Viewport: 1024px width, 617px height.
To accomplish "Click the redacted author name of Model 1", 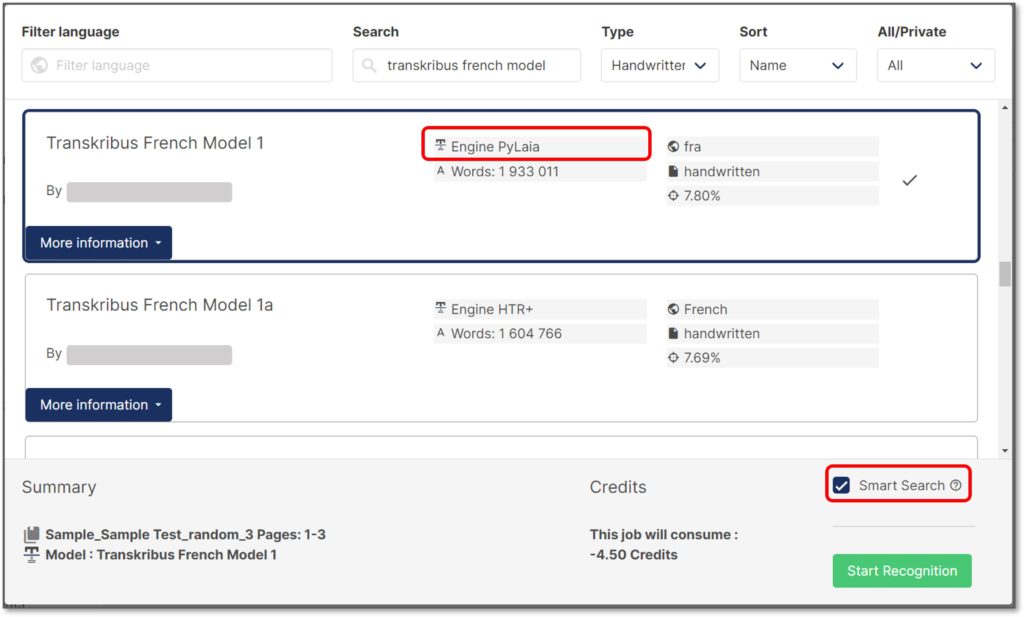I will coord(149,192).
